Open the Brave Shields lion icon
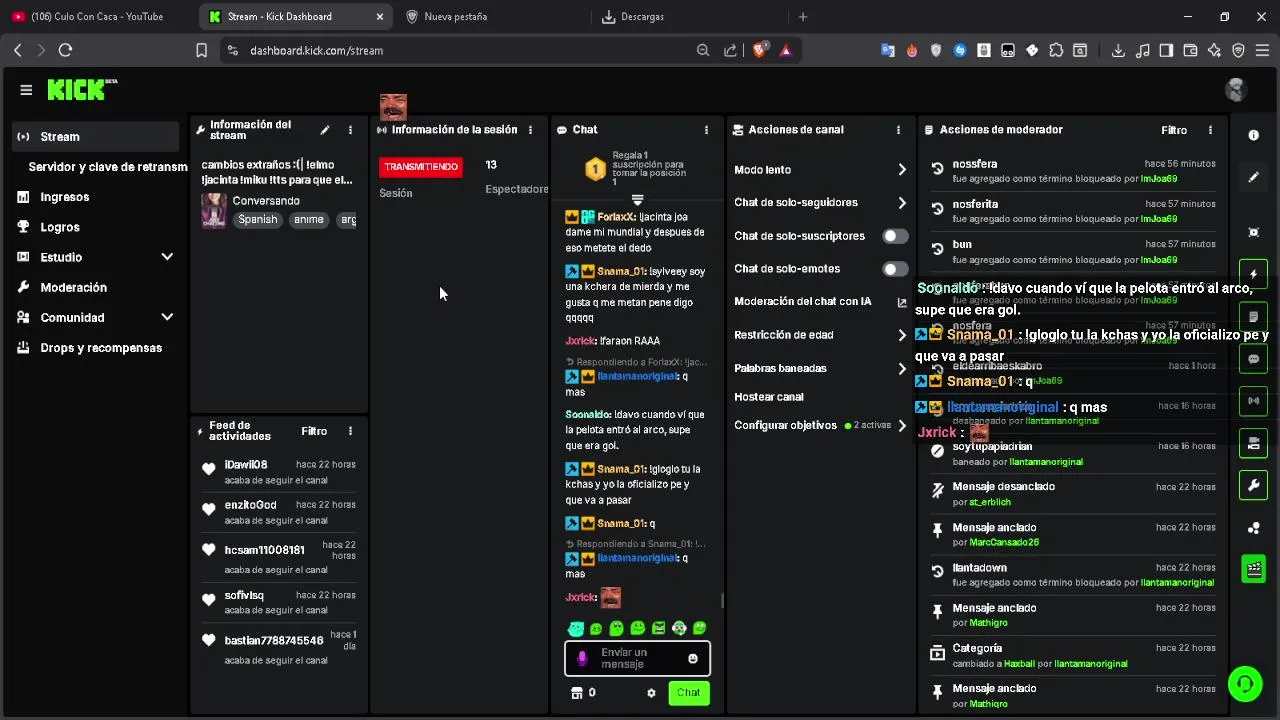Screen dimensions: 1280x720 point(759,50)
